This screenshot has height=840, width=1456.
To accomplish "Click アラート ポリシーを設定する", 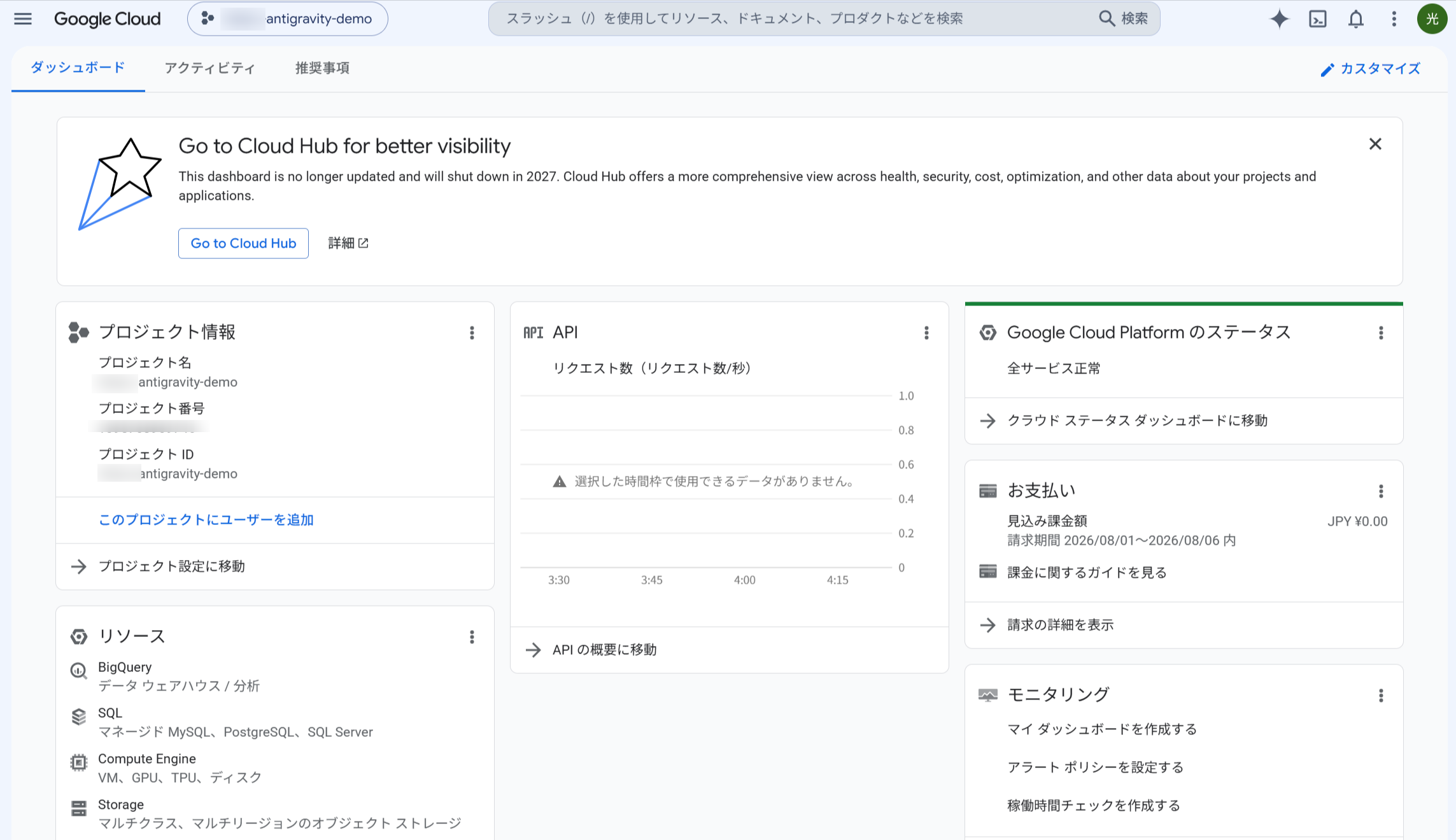I will (1095, 767).
